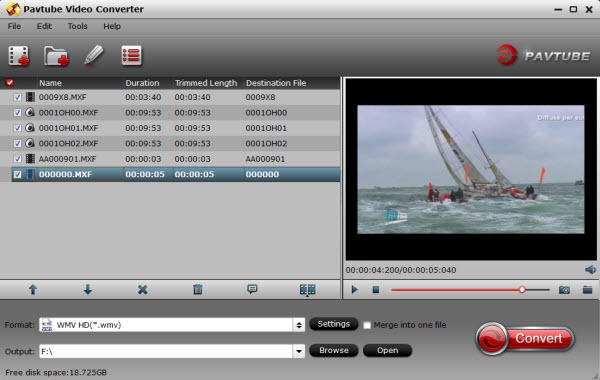Move selected item up with arrow icon
Viewport: 600px width, 380px height.
pos(33,290)
